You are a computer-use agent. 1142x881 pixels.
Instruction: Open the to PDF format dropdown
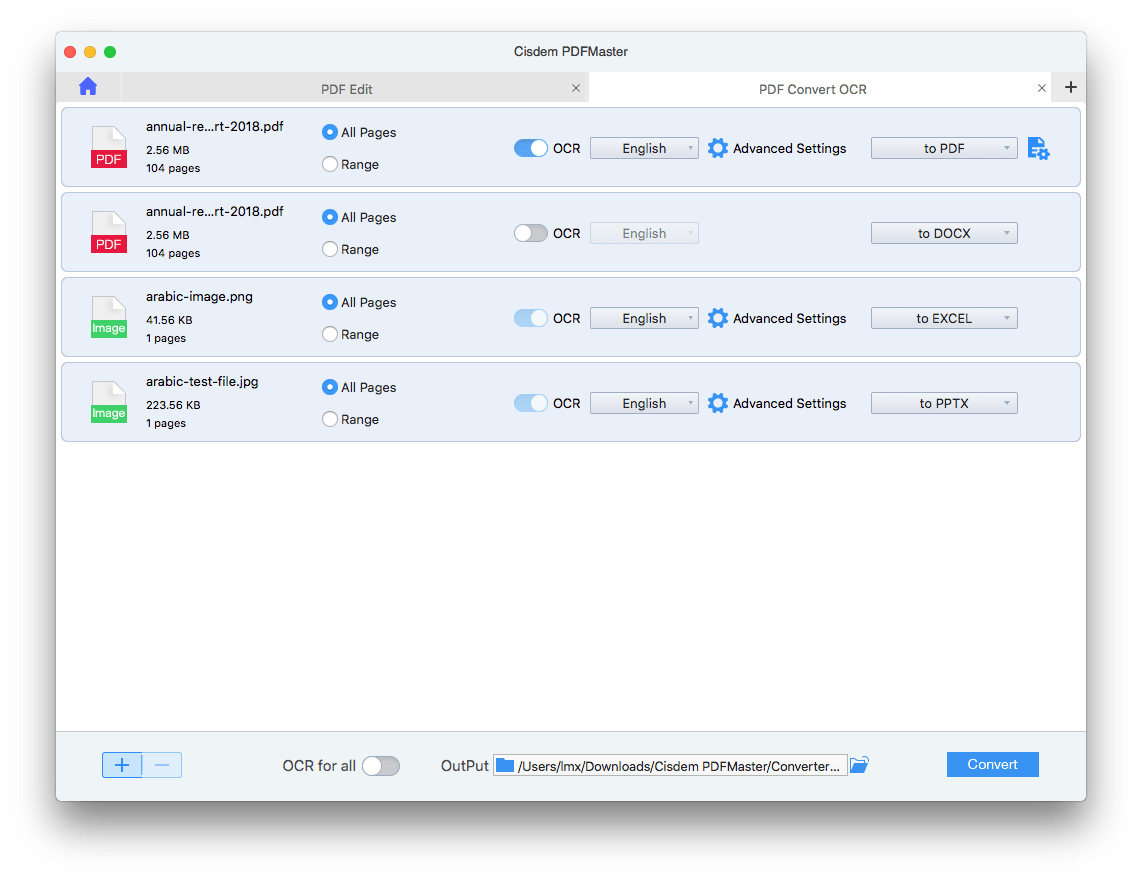(x=944, y=148)
